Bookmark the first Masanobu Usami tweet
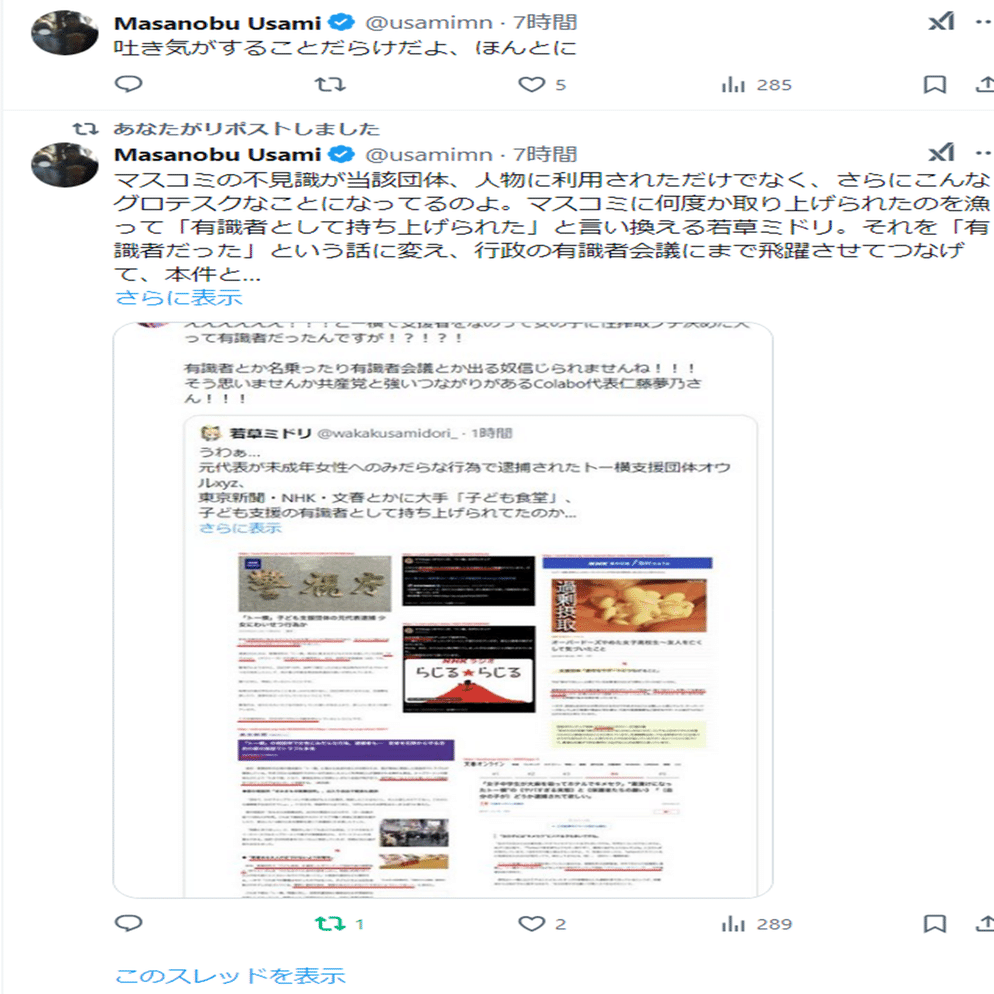Image resolution: width=994 pixels, height=994 pixels. pos(934,84)
